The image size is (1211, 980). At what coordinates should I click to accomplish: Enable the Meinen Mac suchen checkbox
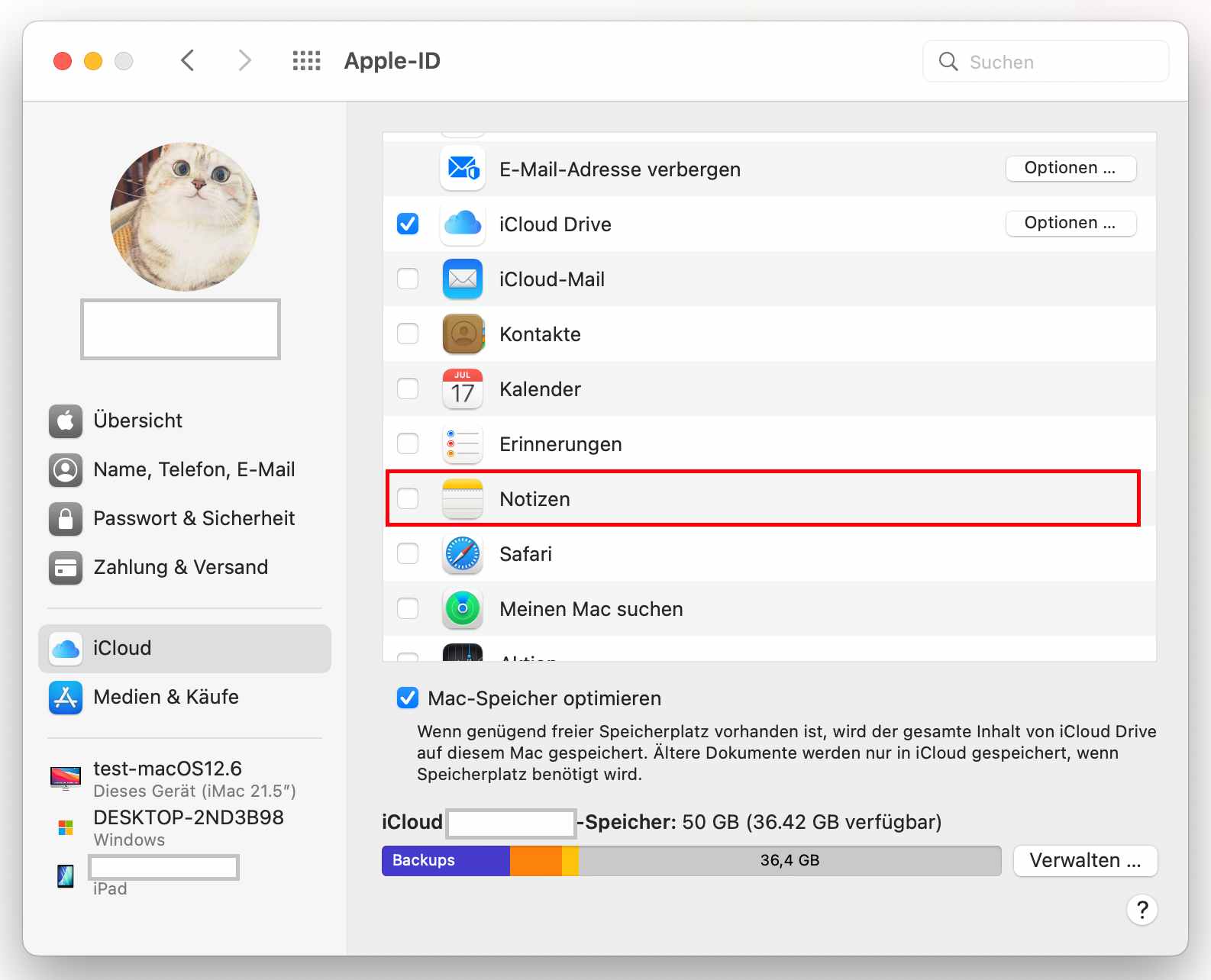coord(408,608)
